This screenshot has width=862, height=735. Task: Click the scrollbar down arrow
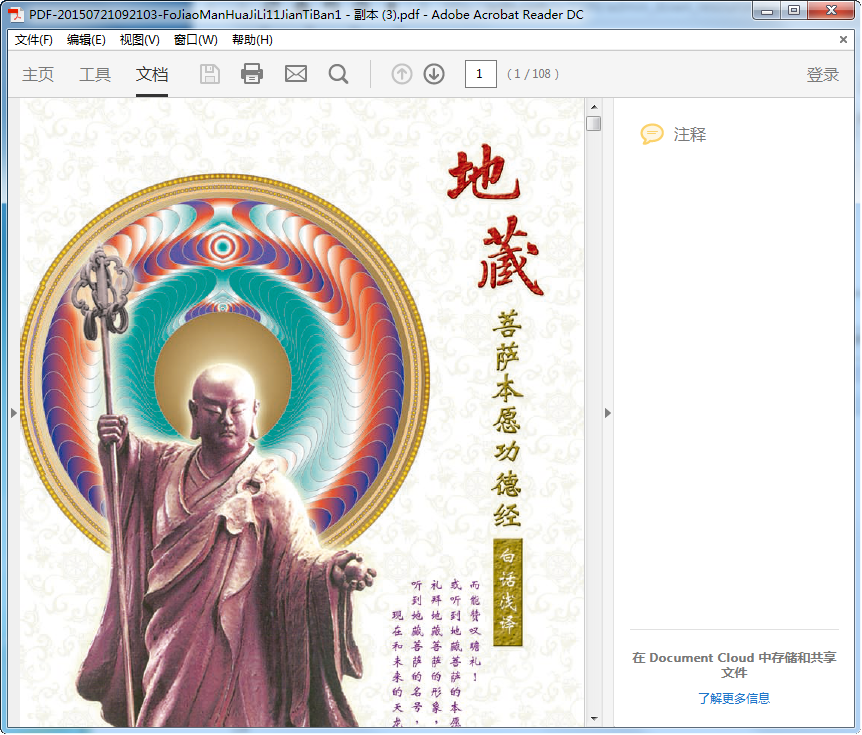(594, 719)
